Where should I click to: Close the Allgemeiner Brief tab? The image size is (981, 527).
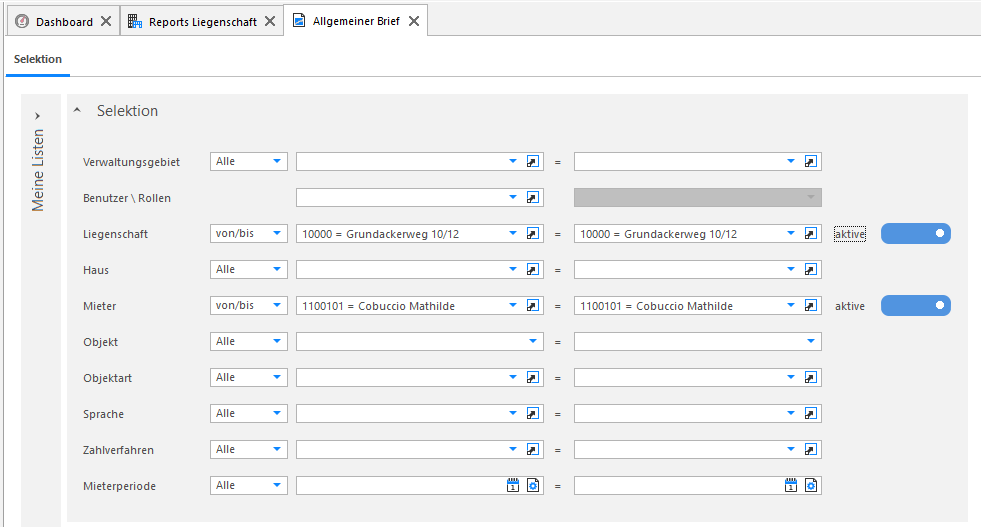coord(414,21)
